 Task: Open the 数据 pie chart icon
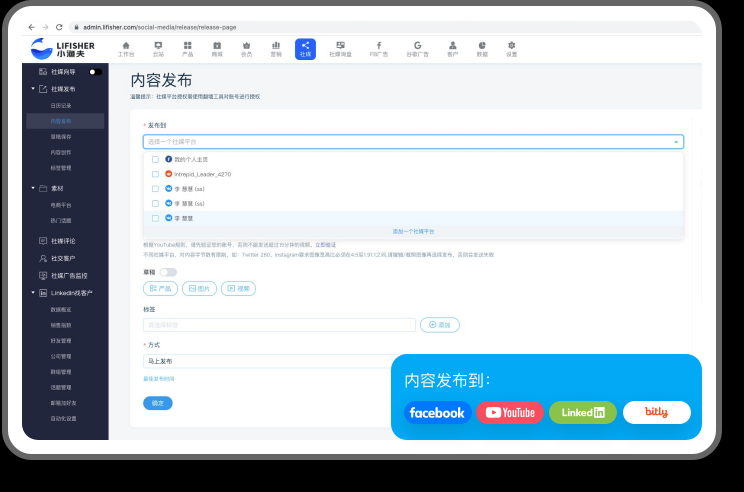pos(482,49)
